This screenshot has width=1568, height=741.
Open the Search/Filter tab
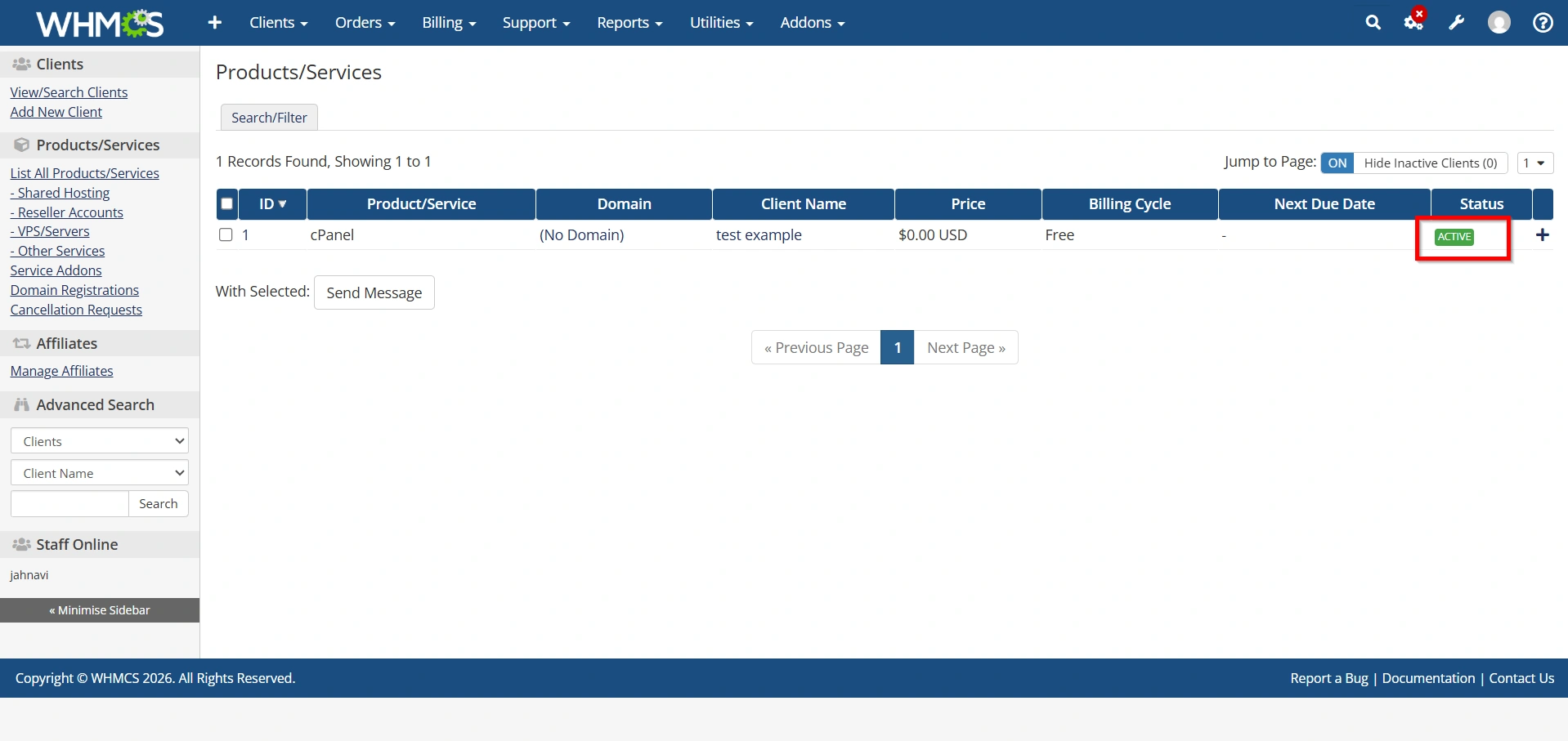point(269,118)
